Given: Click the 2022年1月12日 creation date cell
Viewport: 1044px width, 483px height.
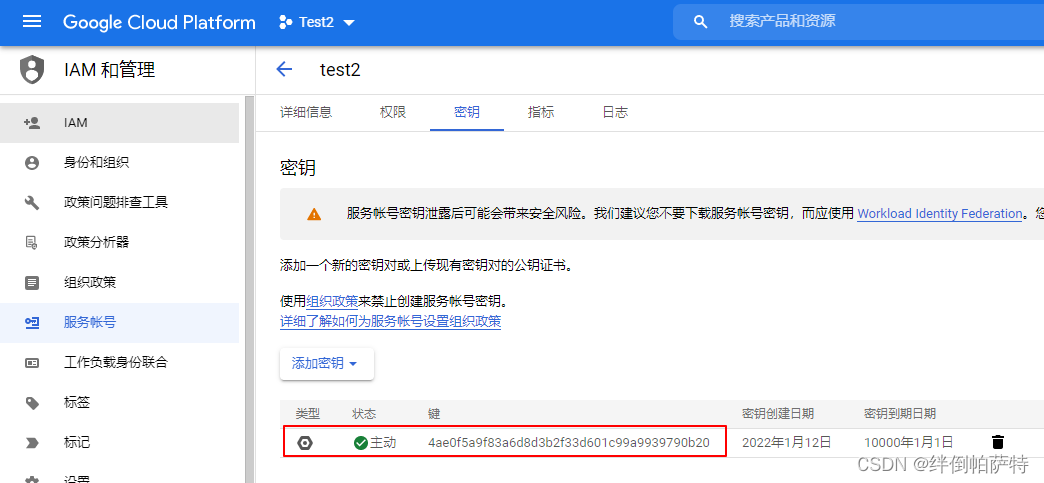Looking at the screenshot, I should (786, 442).
